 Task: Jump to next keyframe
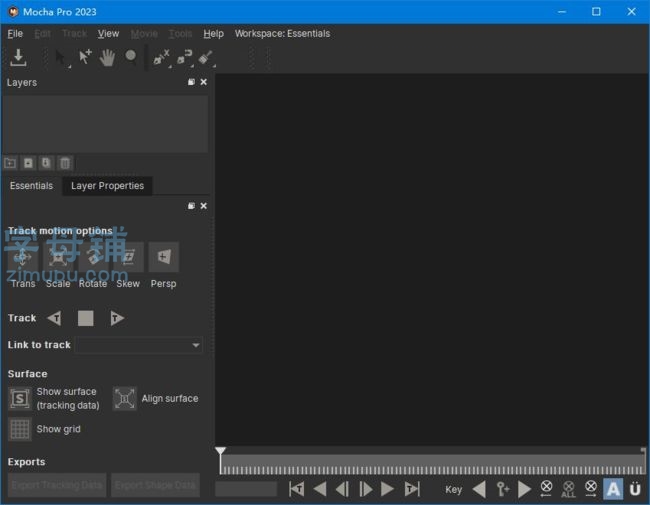tap(524, 490)
